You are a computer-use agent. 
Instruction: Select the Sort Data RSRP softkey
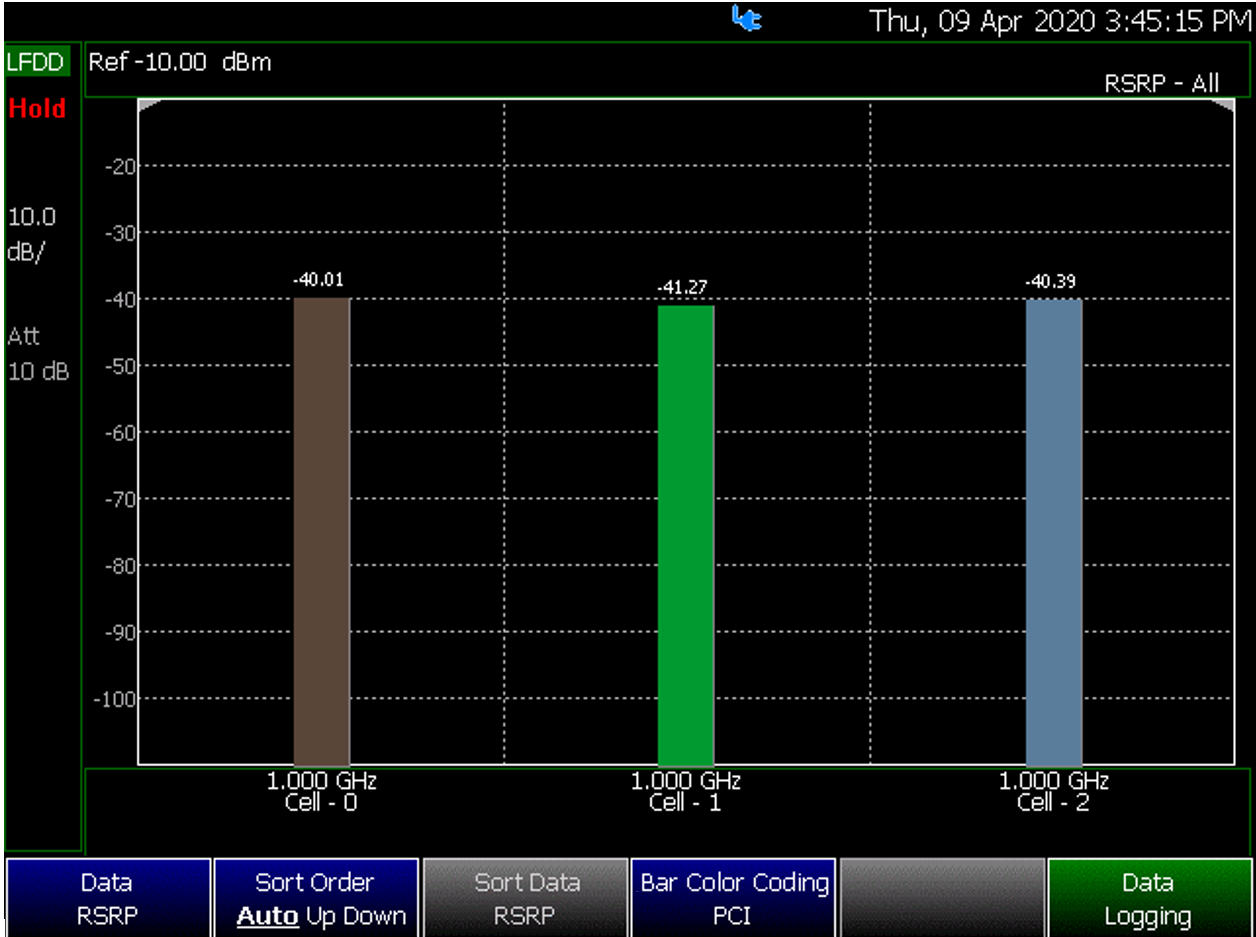525,898
